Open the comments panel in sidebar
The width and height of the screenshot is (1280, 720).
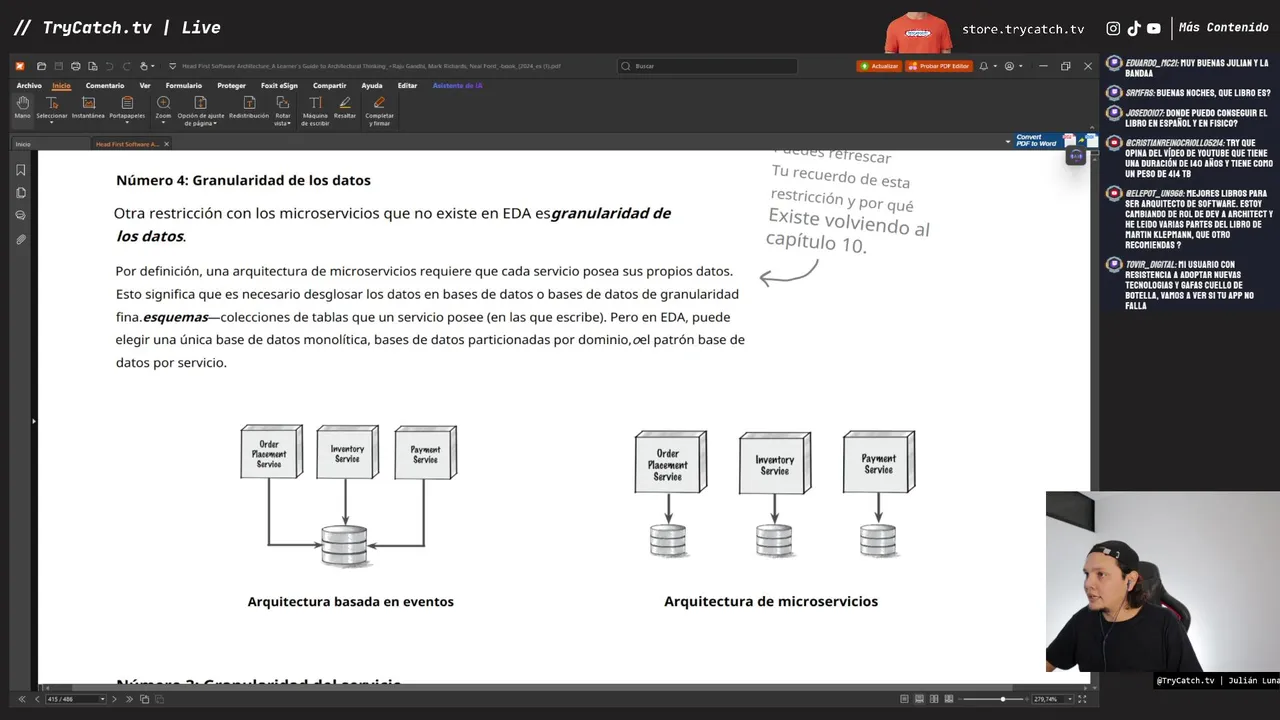[x=20, y=216]
